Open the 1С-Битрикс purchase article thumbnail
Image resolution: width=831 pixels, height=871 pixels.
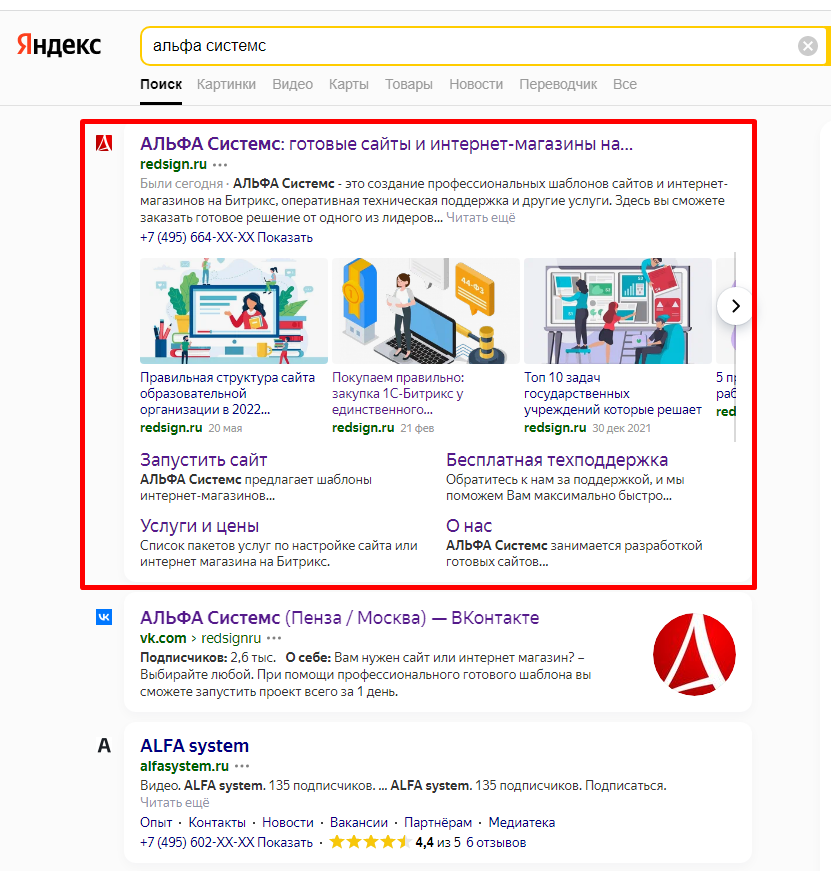click(425, 311)
